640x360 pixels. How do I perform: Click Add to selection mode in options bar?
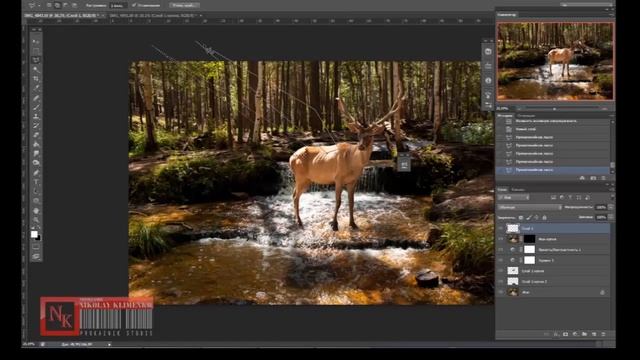click(x=57, y=5)
